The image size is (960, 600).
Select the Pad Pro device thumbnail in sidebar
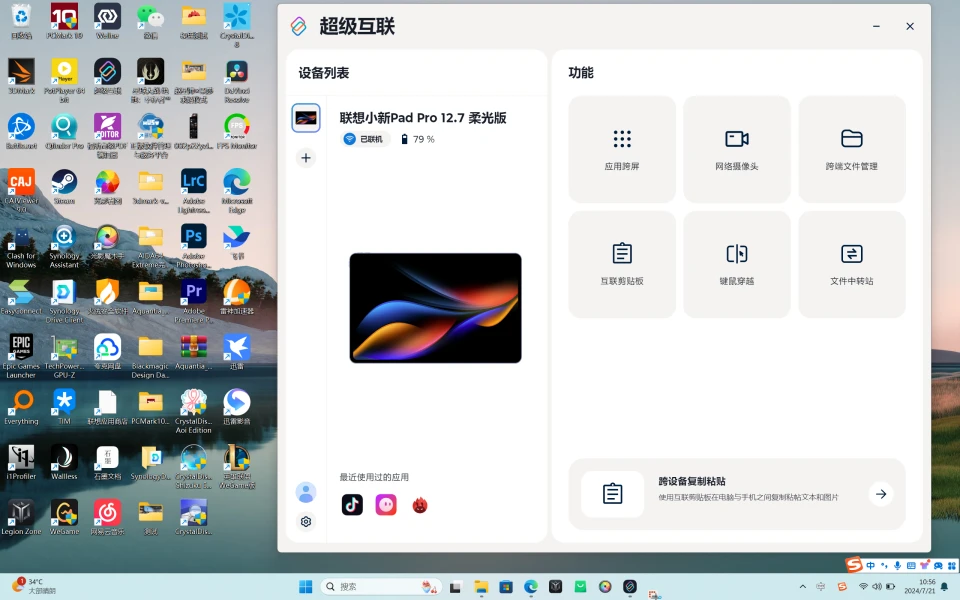click(x=306, y=118)
